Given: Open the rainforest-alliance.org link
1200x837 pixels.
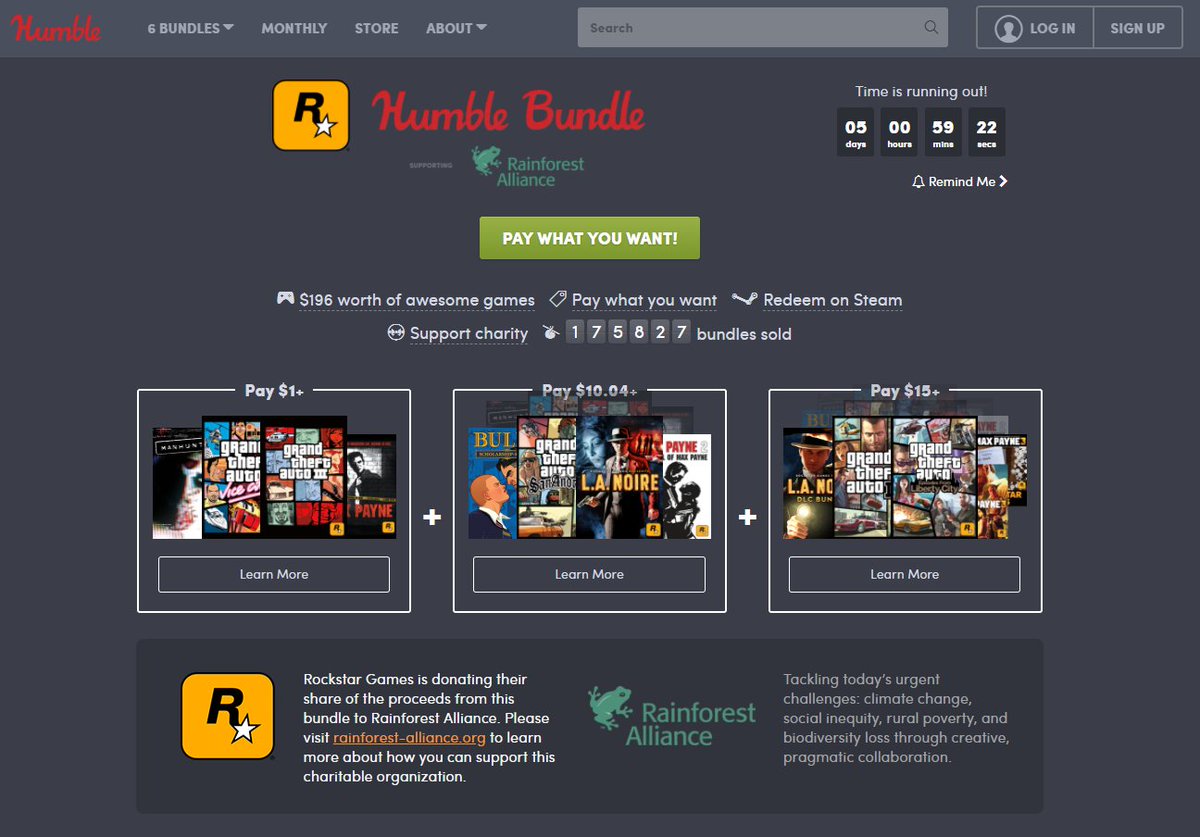Looking at the screenshot, I should [x=409, y=738].
